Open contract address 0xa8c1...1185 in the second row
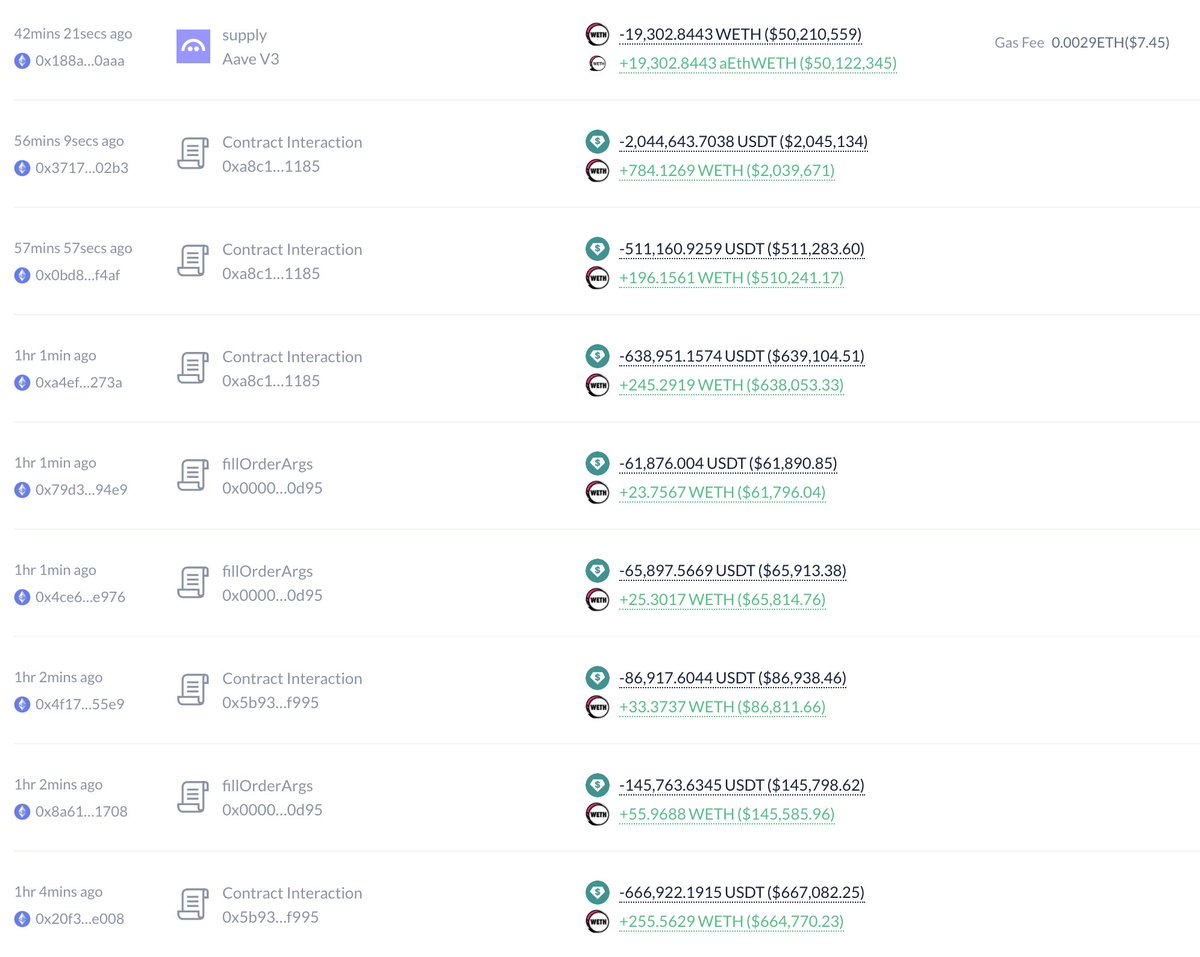 pos(271,166)
